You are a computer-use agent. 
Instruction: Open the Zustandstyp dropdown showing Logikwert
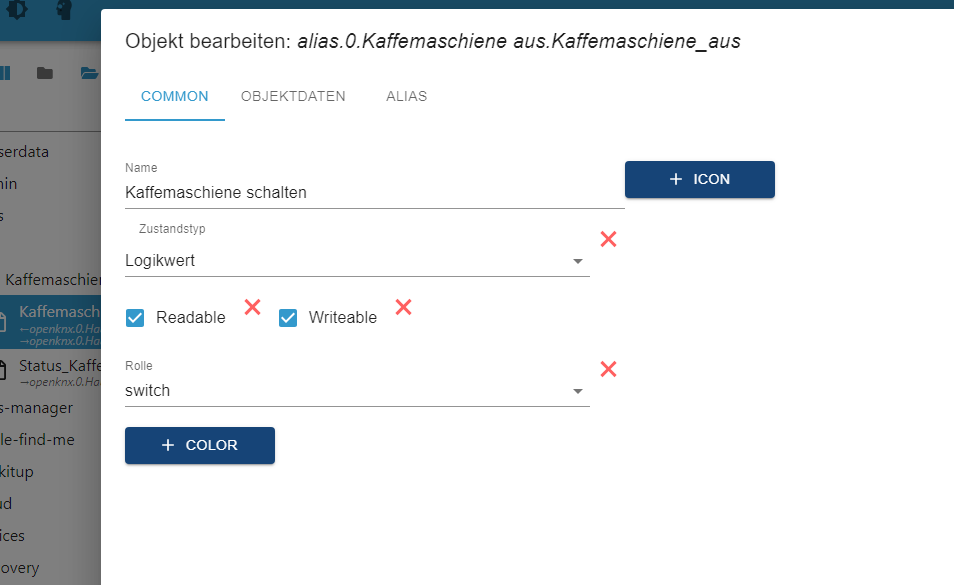[357, 261]
